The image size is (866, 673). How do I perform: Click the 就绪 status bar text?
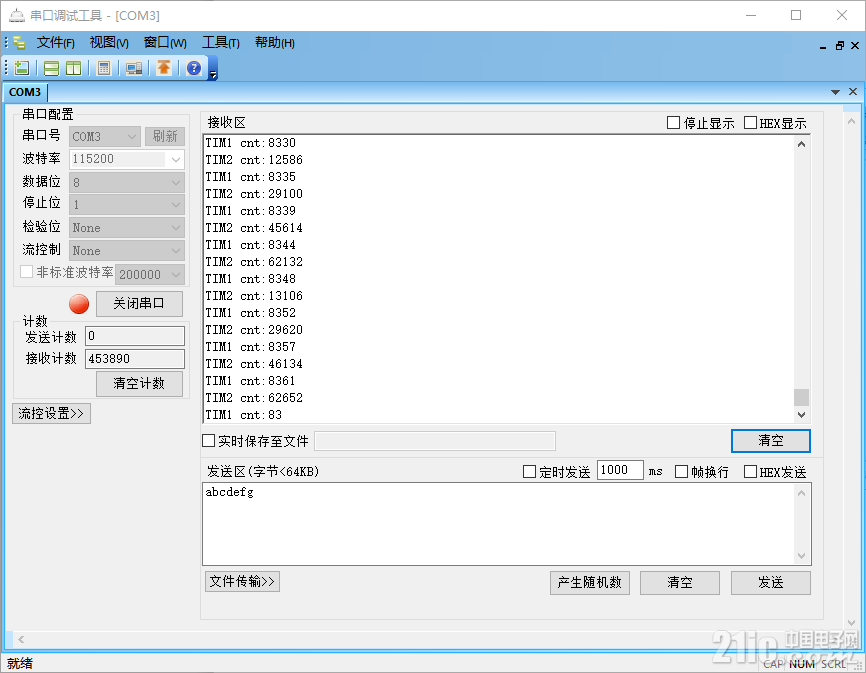tap(20, 663)
